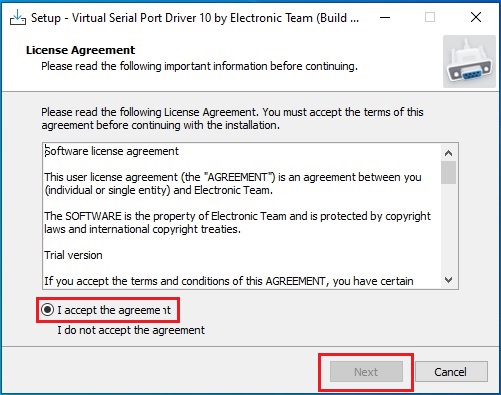Viewport: 501px width, 395px height.
Task: Click the license scrollbar up arrow
Action: [x=448, y=153]
